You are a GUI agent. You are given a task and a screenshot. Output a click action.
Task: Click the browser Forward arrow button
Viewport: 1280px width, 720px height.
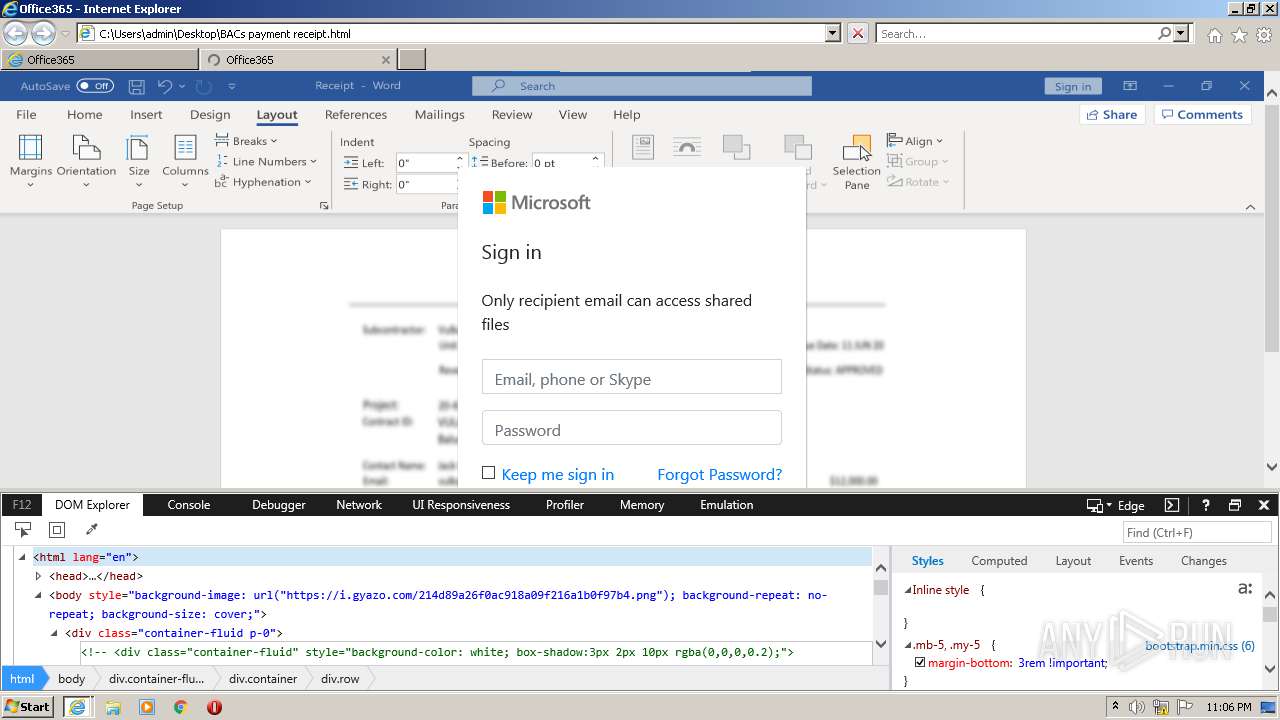pyautogui.click(x=43, y=33)
